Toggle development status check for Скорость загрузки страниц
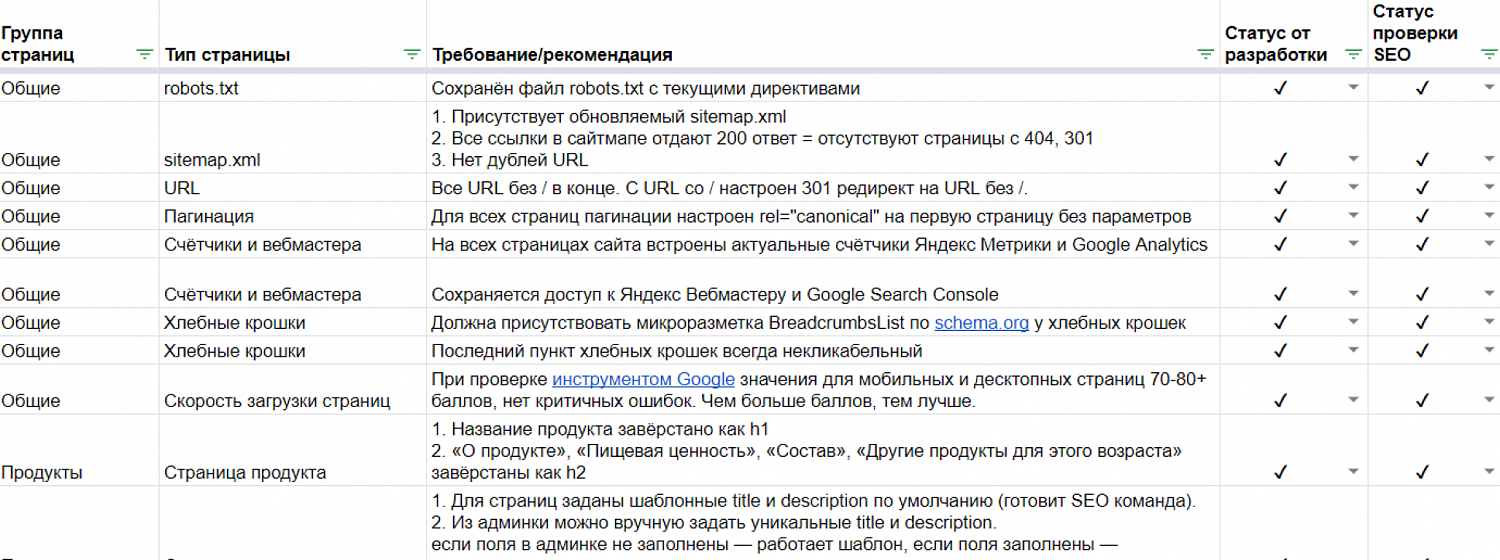 point(1278,401)
